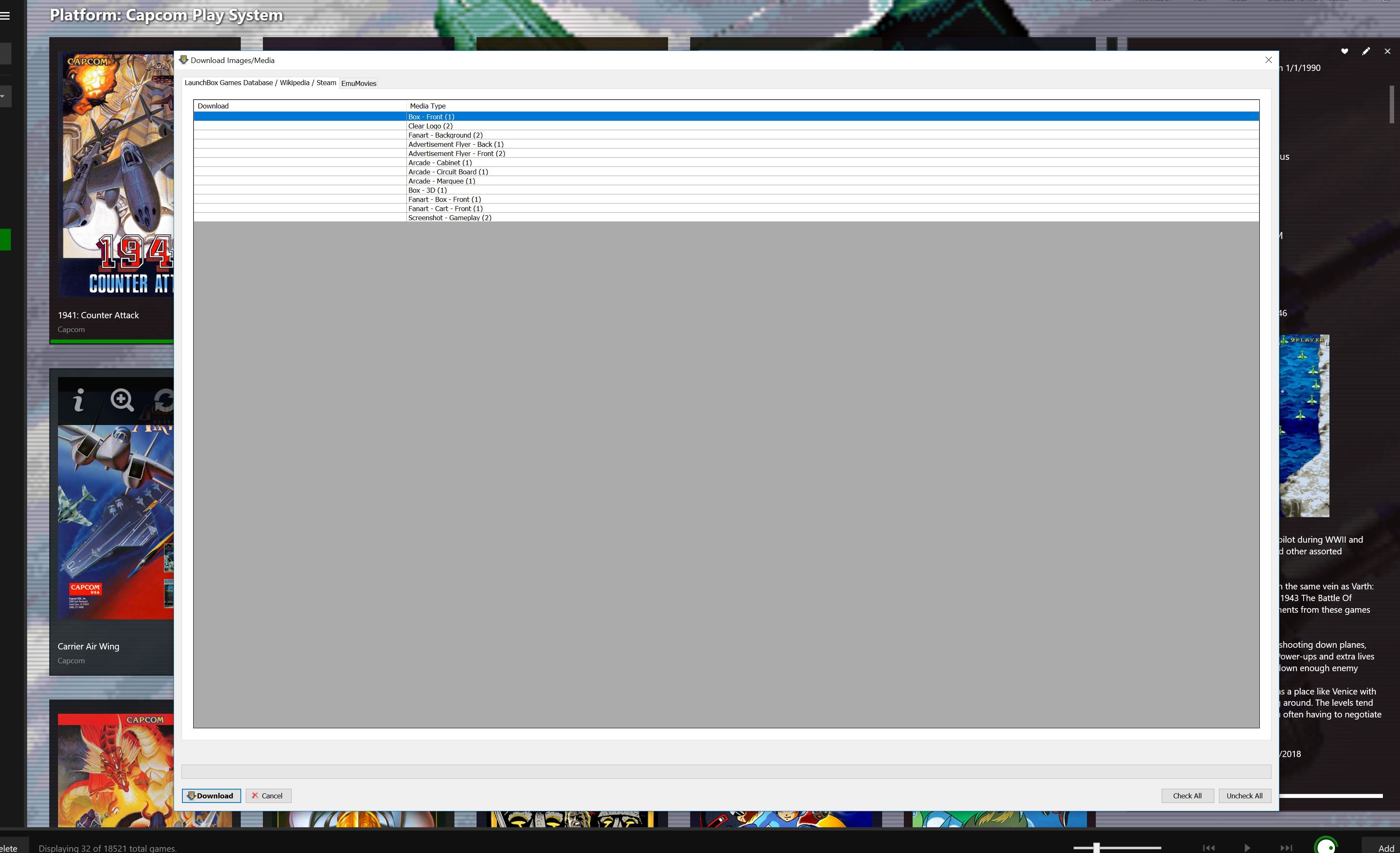The height and width of the screenshot is (853, 1400).
Task: Favorite the game with the heart icon
Action: click(x=1345, y=51)
